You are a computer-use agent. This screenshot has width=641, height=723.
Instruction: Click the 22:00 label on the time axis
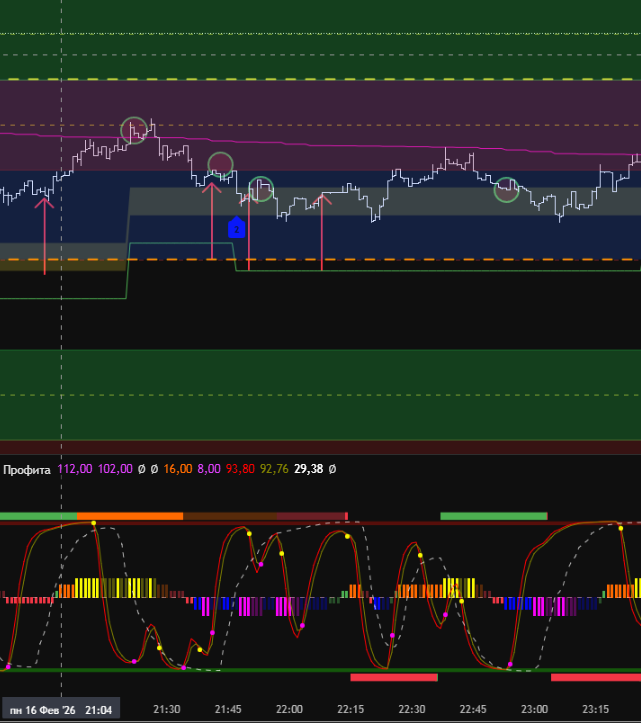point(290,709)
